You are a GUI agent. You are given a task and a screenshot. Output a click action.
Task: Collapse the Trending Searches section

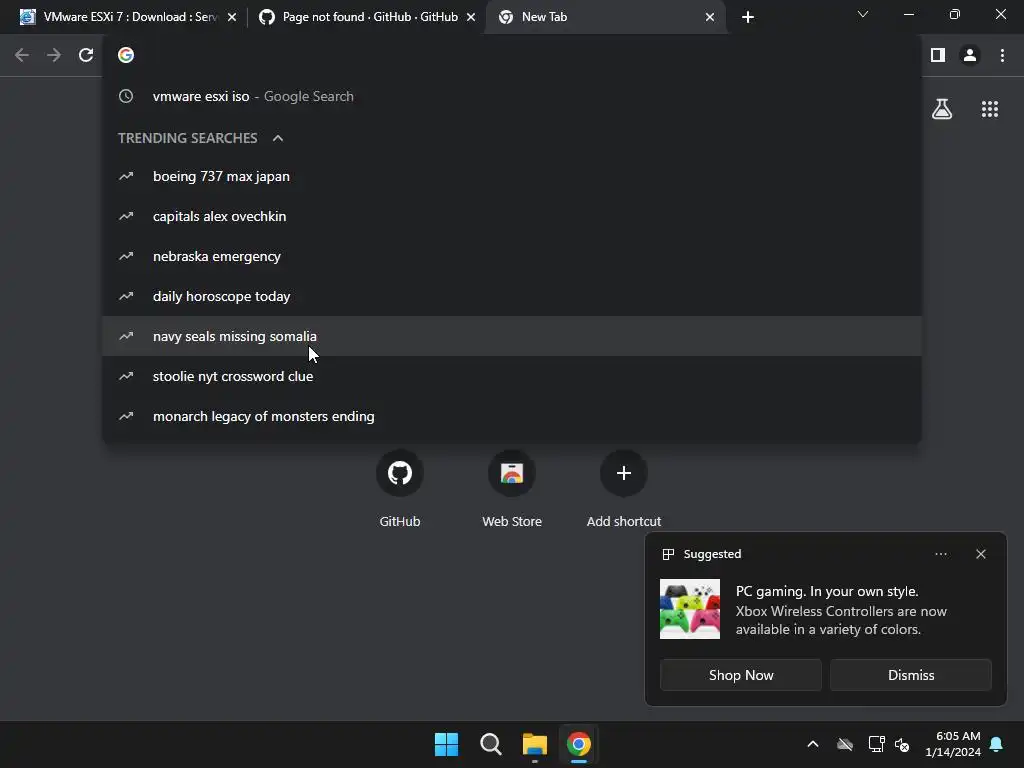278,138
